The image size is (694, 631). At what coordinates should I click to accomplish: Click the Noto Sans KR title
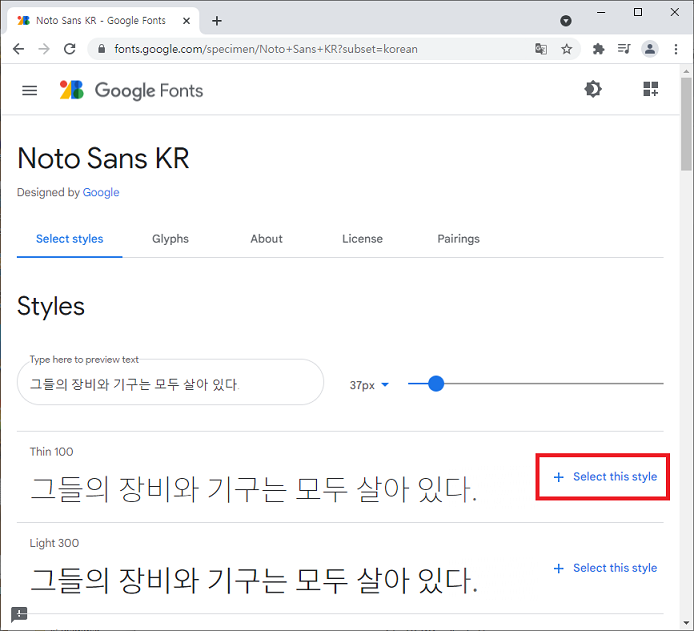tap(104, 158)
